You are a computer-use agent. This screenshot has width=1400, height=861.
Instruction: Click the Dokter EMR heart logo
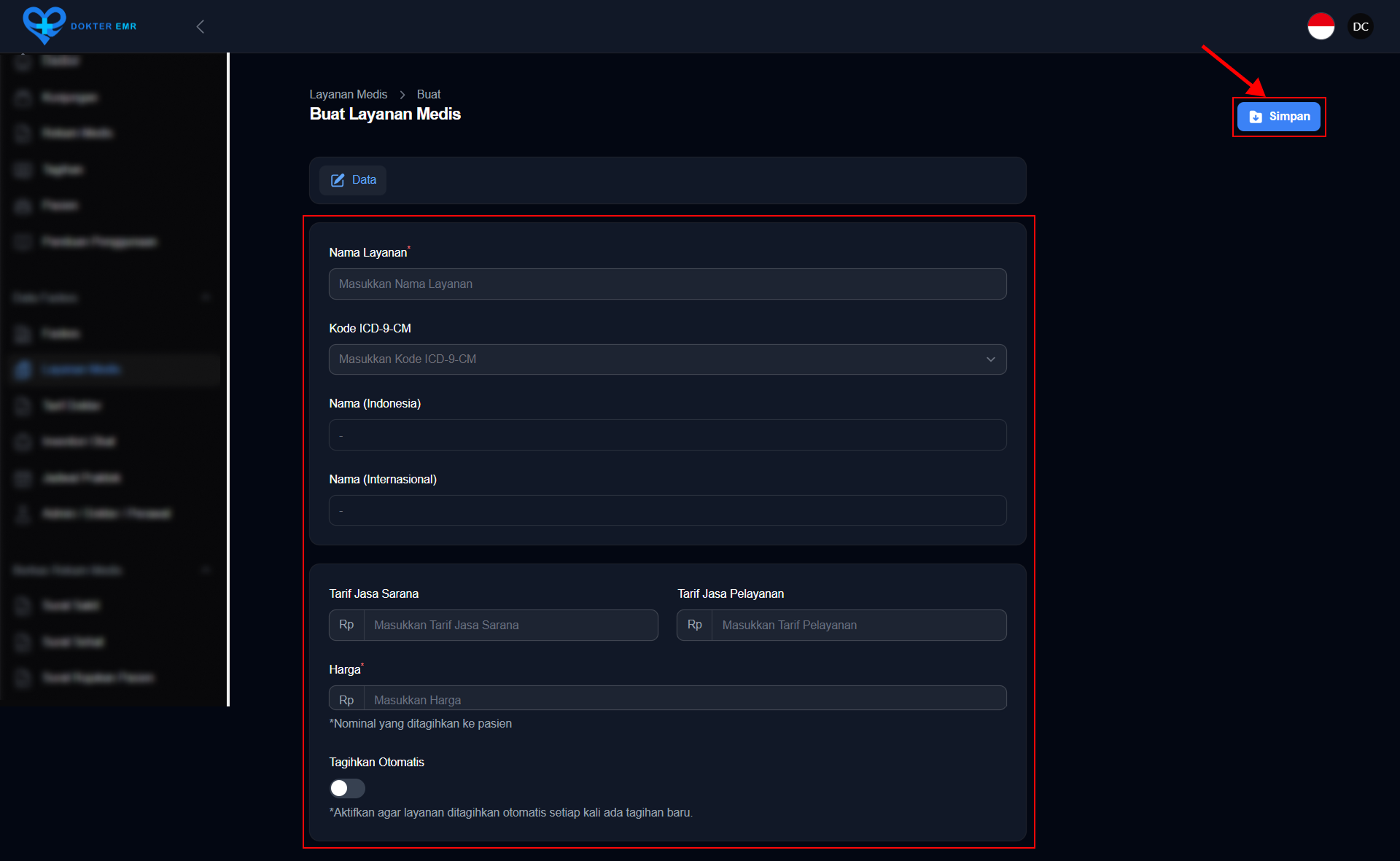[x=44, y=26]
